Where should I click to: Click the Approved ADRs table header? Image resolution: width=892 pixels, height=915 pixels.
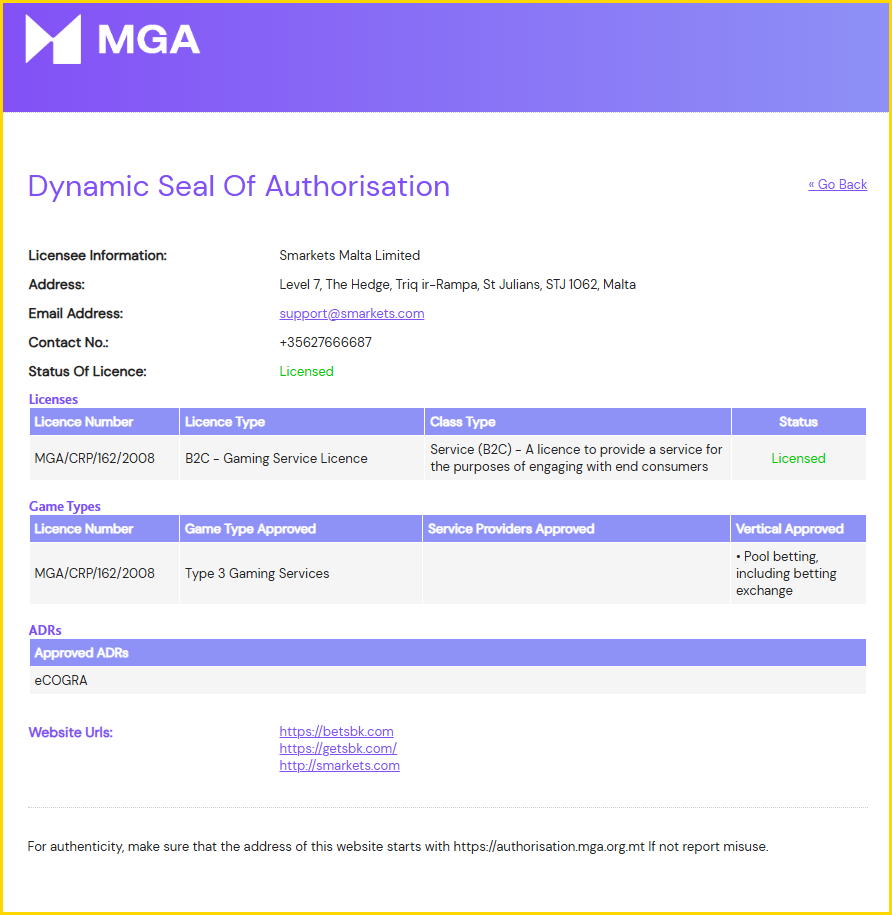(x=448, y=653)
